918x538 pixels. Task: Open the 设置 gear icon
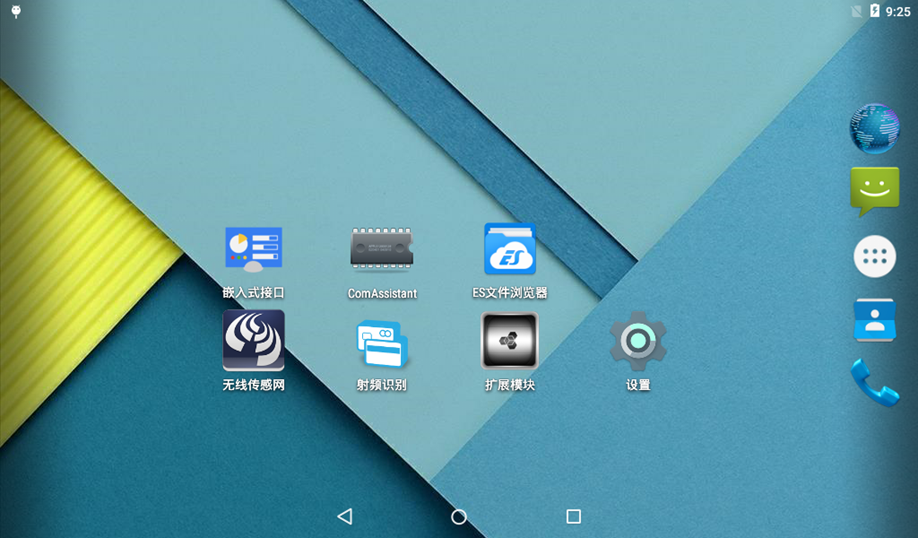click(x=638, y=341)
